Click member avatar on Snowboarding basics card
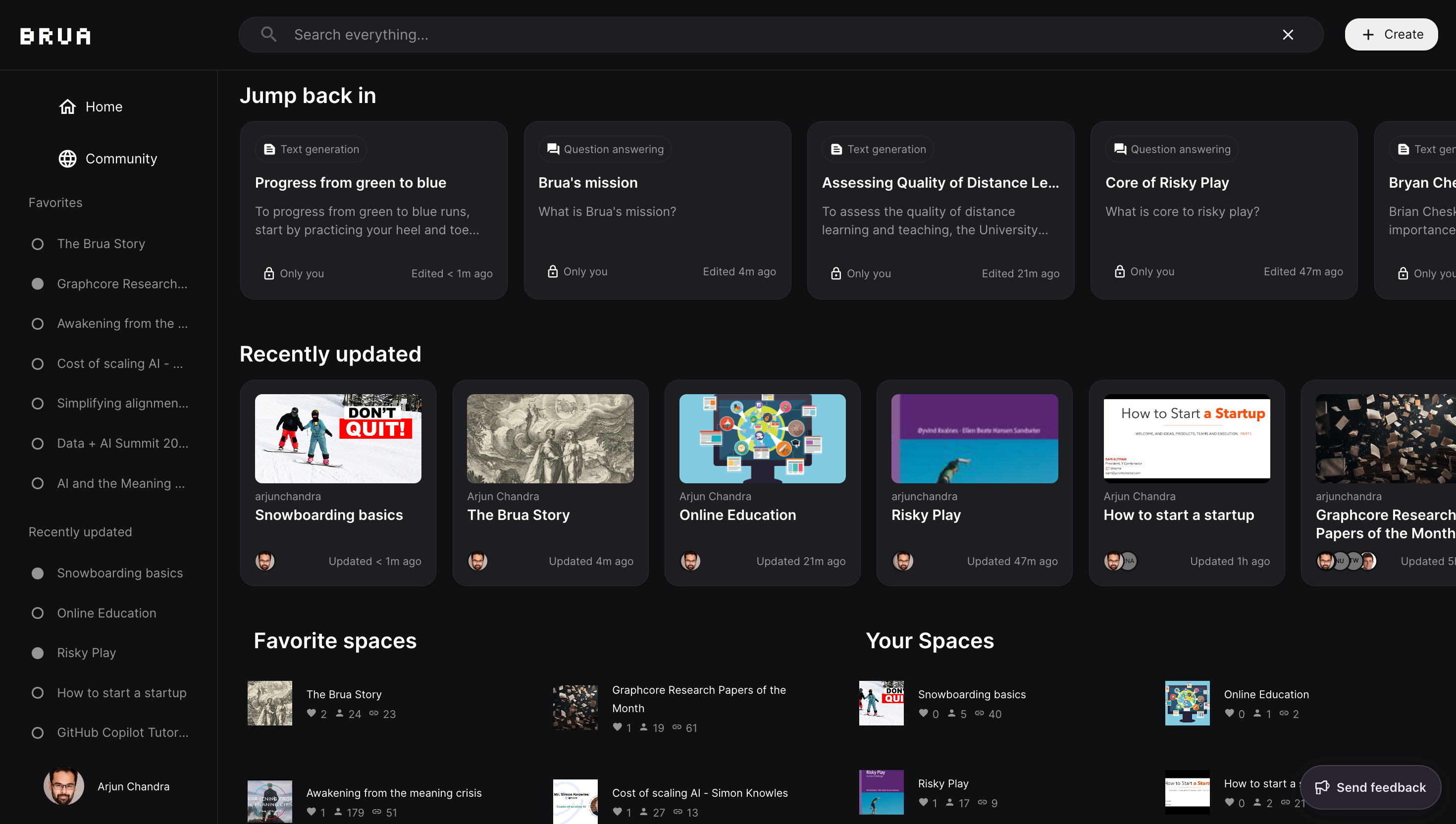 pos(265,561)
